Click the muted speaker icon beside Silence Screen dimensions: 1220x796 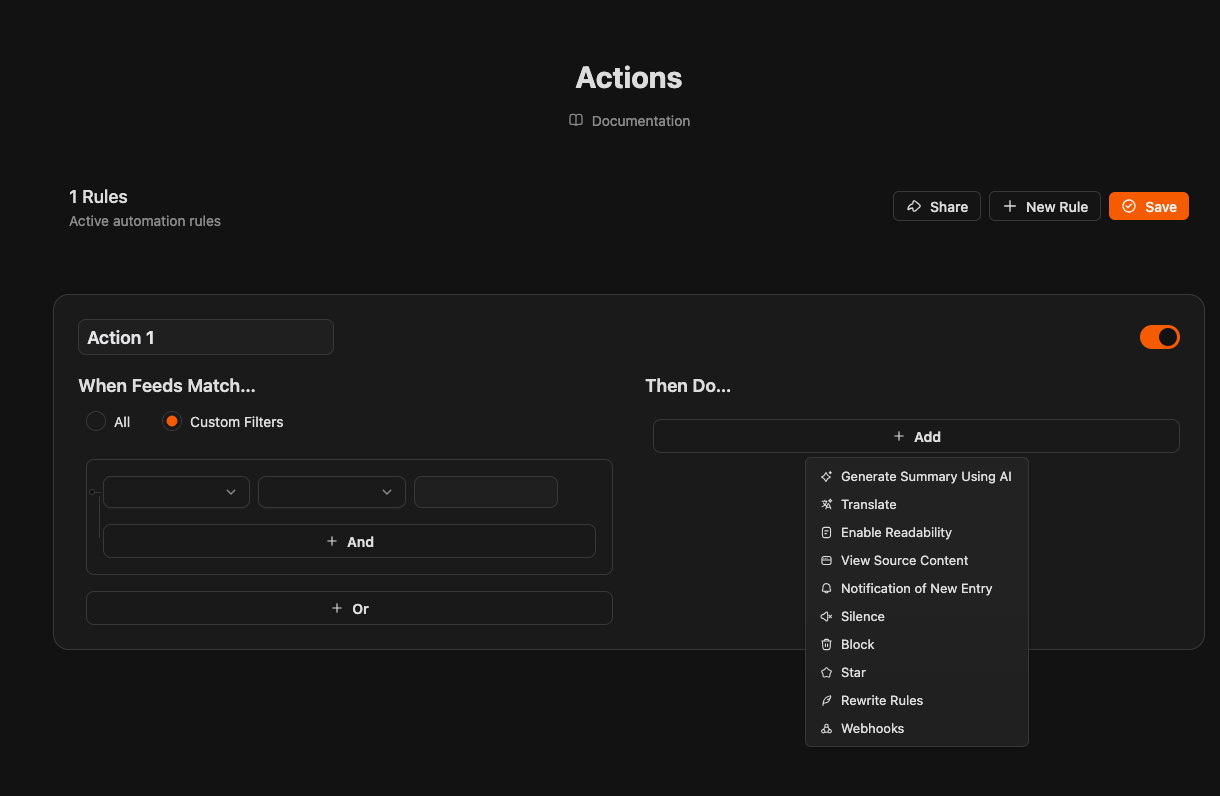(826, 617)
